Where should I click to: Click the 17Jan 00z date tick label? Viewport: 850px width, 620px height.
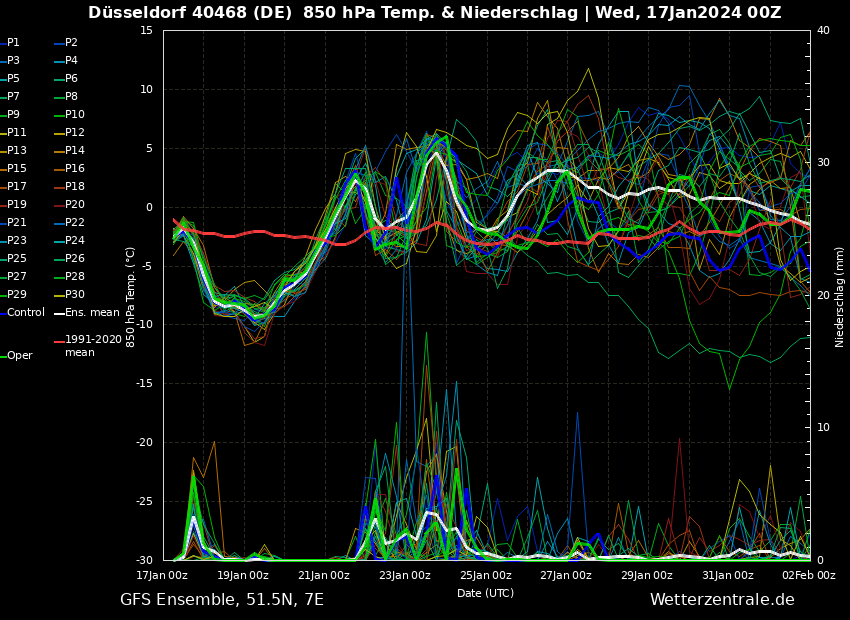[162, 575]
